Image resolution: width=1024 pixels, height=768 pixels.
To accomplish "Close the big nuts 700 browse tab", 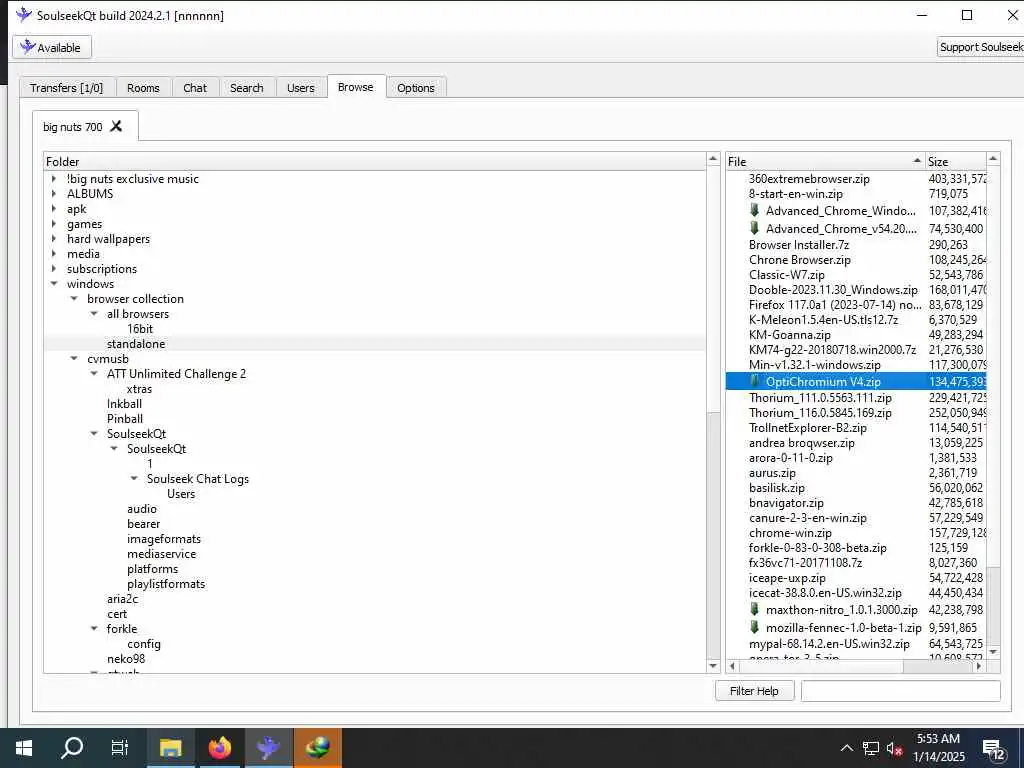I will 116,126.
